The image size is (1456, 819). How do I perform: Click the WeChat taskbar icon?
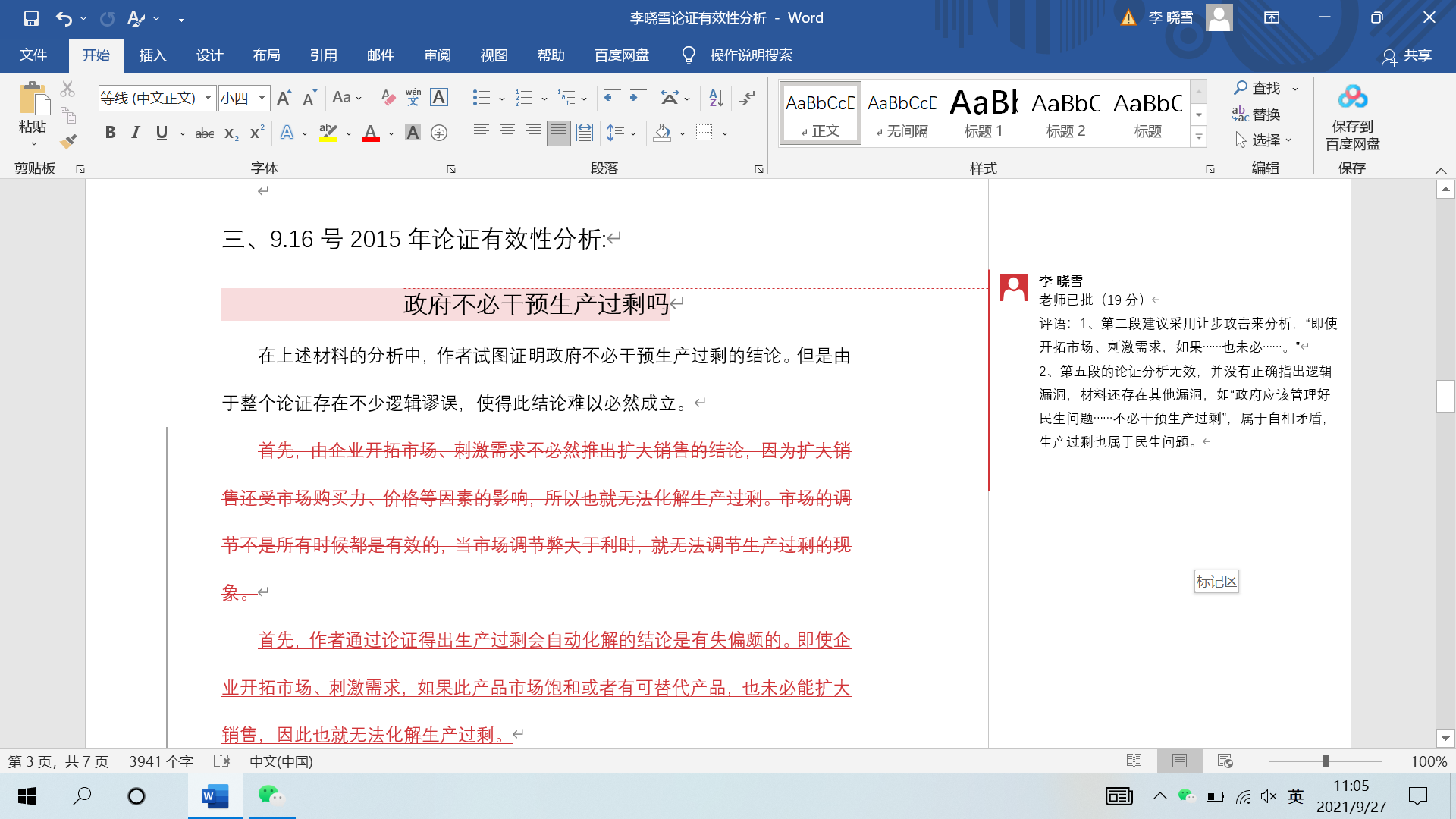[271, 796]
